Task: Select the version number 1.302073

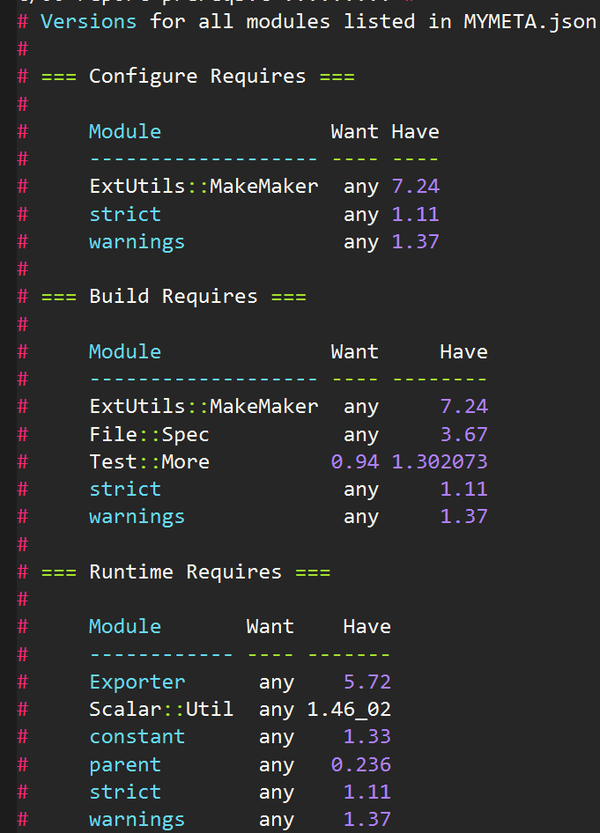Action: (x=439, y=462)
